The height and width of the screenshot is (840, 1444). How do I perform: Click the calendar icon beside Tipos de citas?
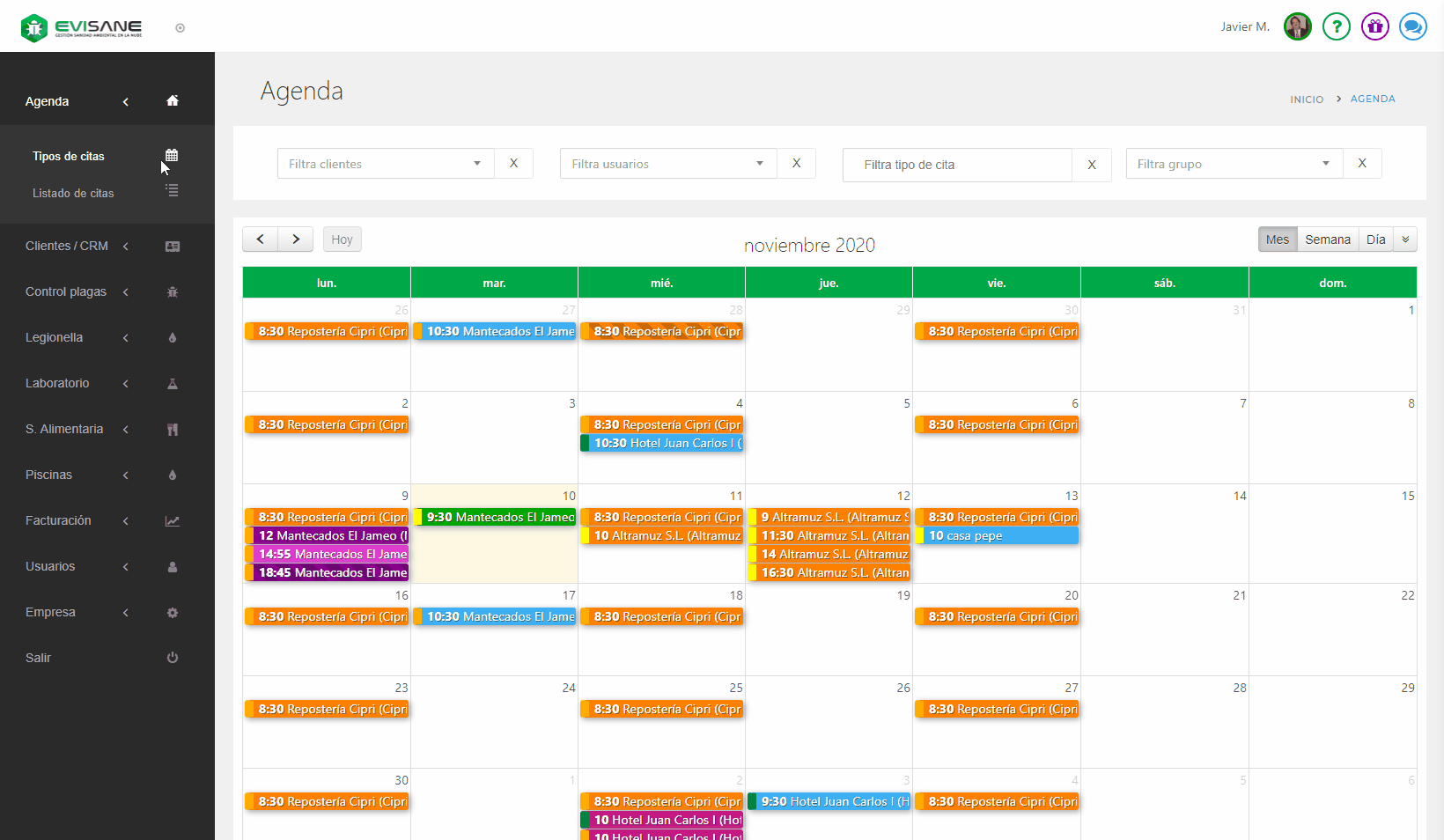pos(172,156)
